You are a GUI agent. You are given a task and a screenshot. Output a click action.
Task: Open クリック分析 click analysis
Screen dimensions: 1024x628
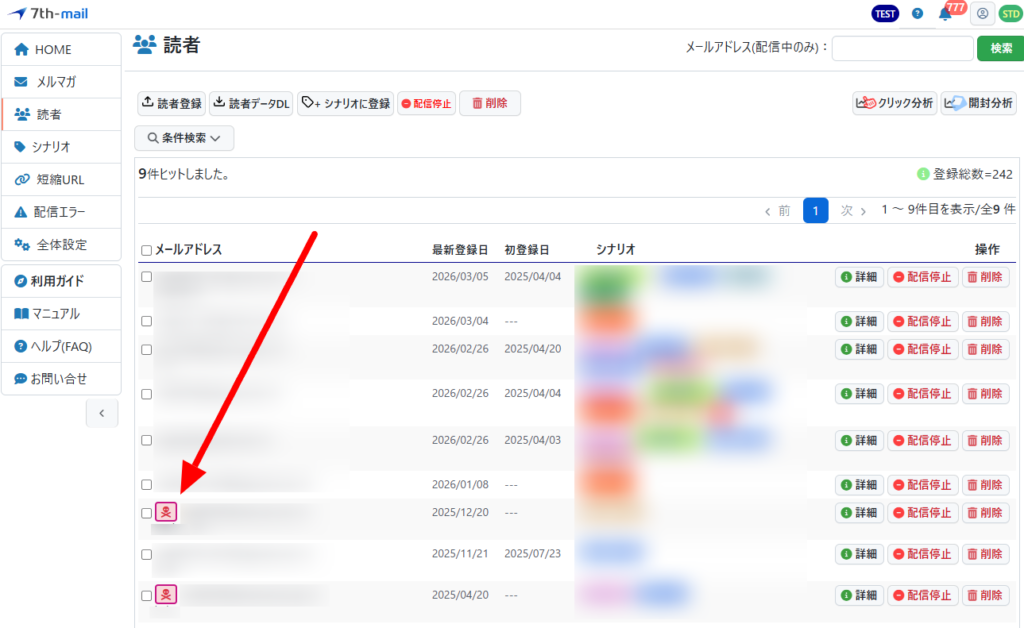pos(894,103)
